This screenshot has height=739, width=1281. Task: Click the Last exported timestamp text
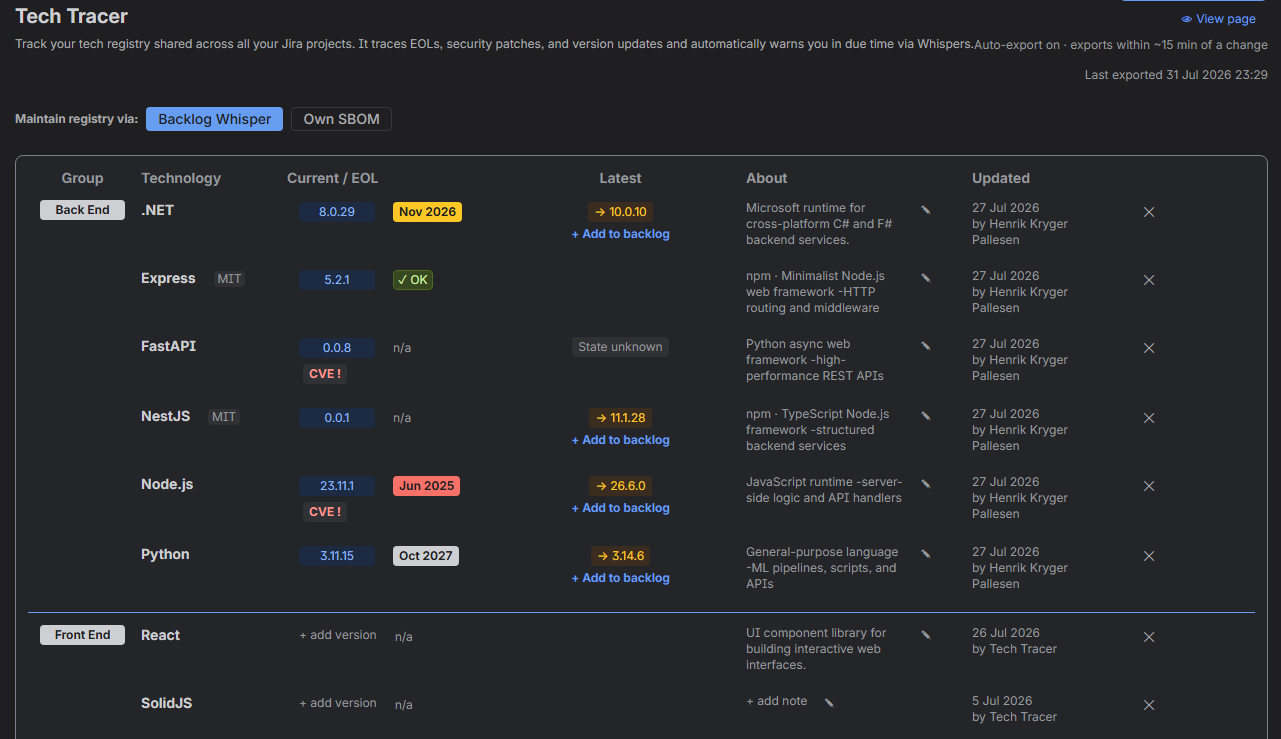click(x=1176, y=75)
